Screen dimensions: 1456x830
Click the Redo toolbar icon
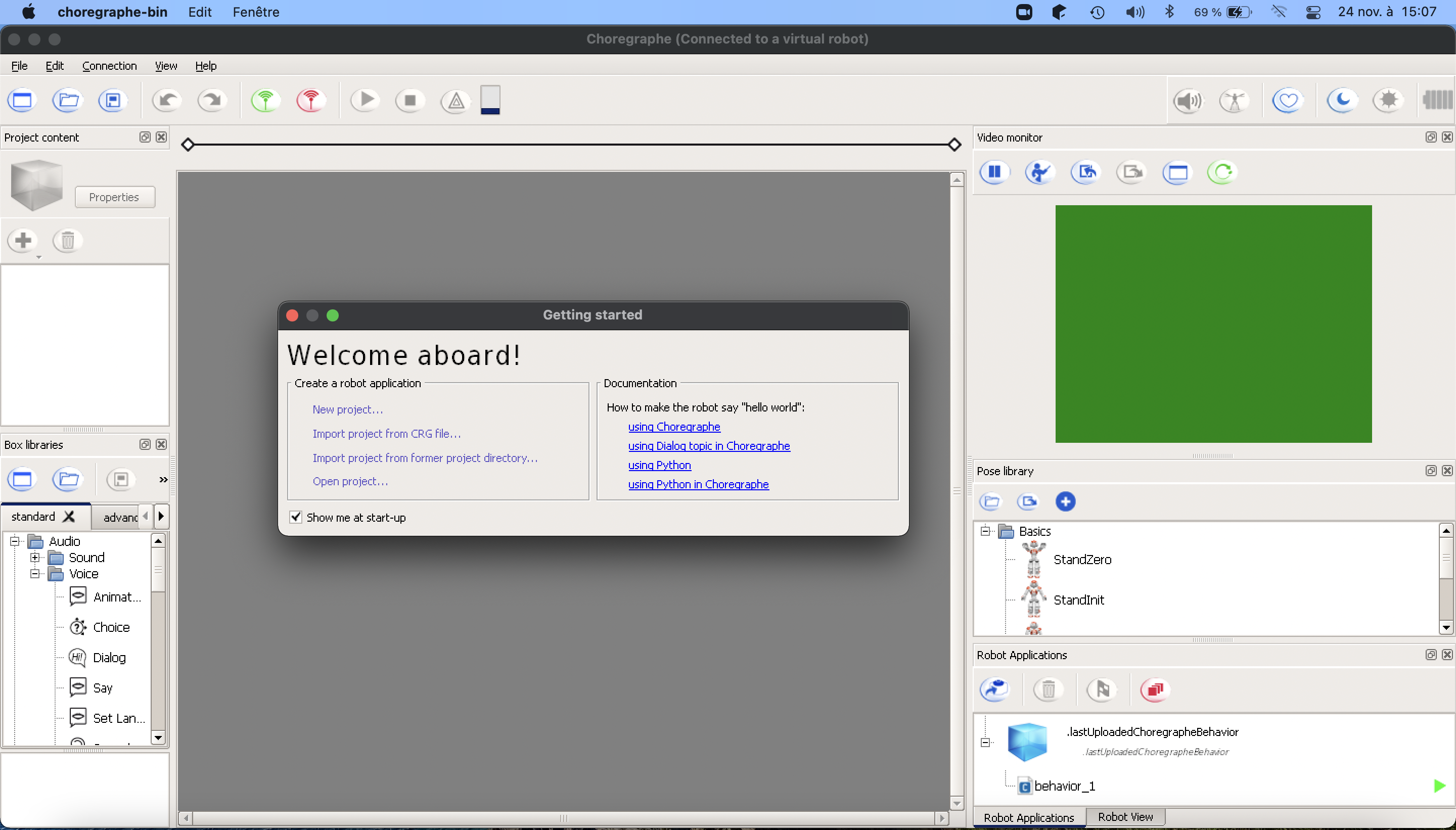click(x=212, y=101)
